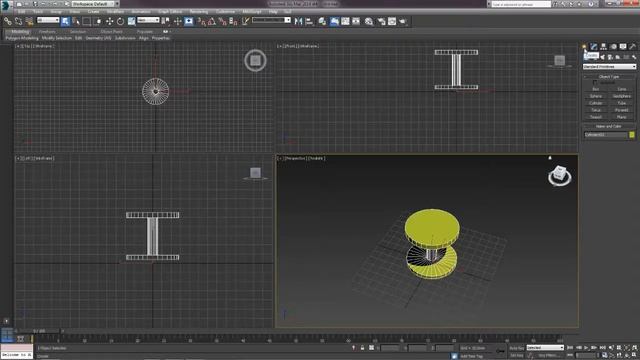Toggle the 3D Snaps button

201,21
